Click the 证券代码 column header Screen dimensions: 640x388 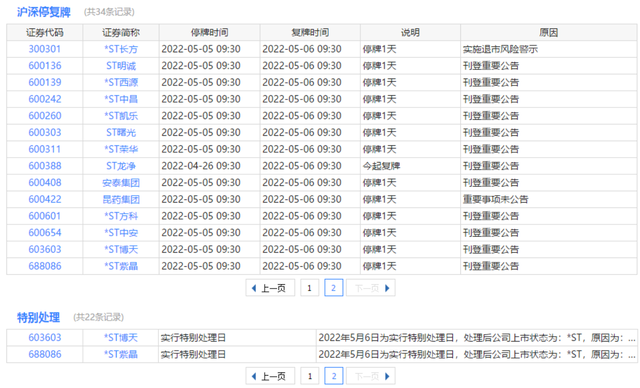point(44,32)
